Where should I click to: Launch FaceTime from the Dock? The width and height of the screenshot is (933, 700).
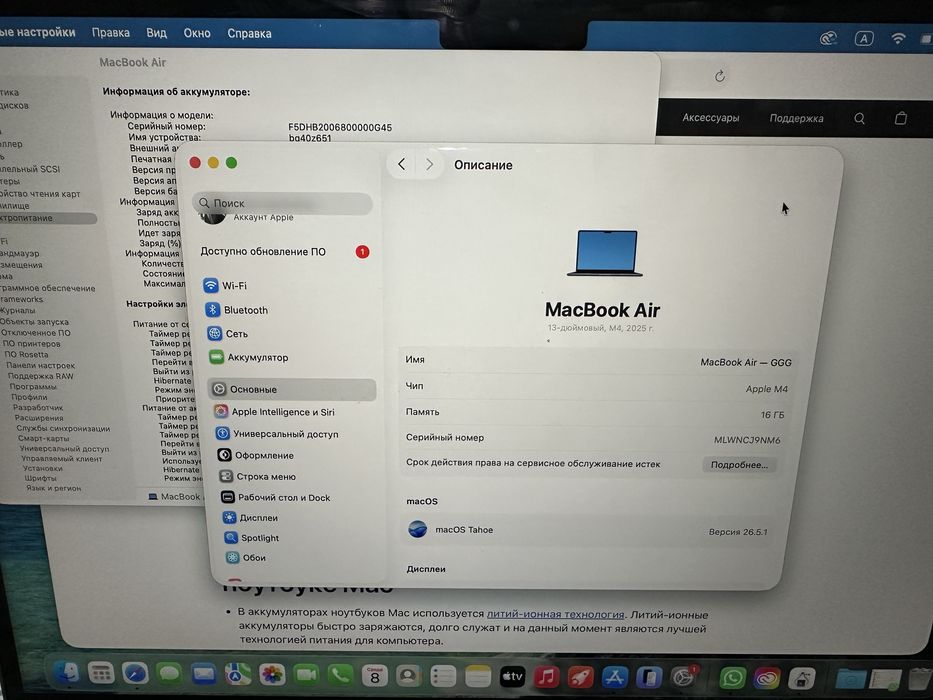[x=306, y=675]
